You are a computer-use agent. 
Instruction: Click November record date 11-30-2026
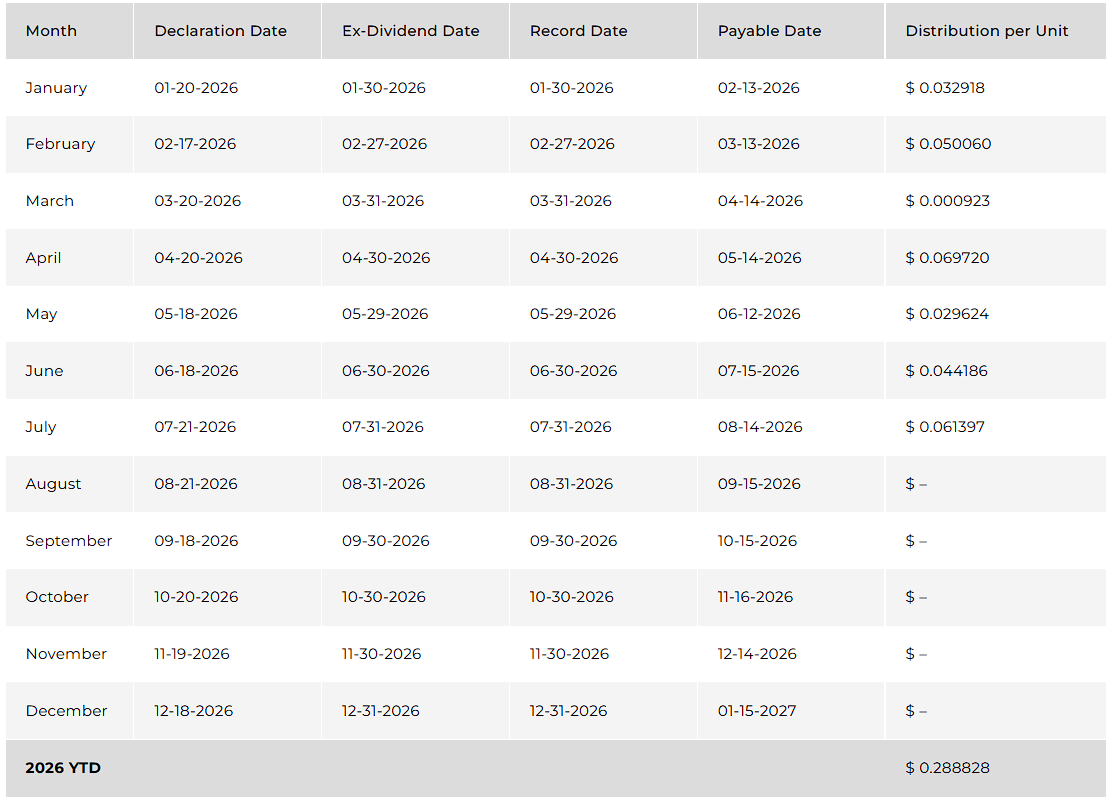569,654
